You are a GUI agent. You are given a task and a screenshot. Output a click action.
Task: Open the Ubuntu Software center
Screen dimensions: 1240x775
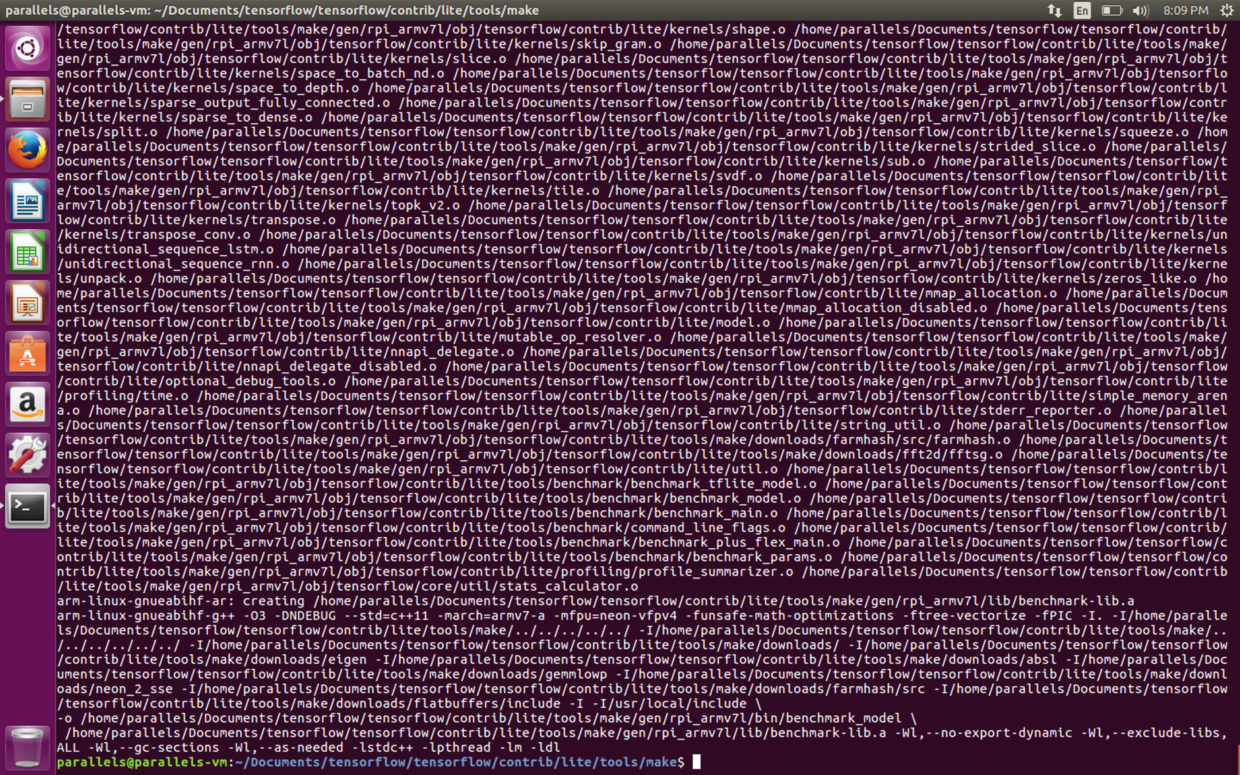pyautogui.click(x=27, y=354)
